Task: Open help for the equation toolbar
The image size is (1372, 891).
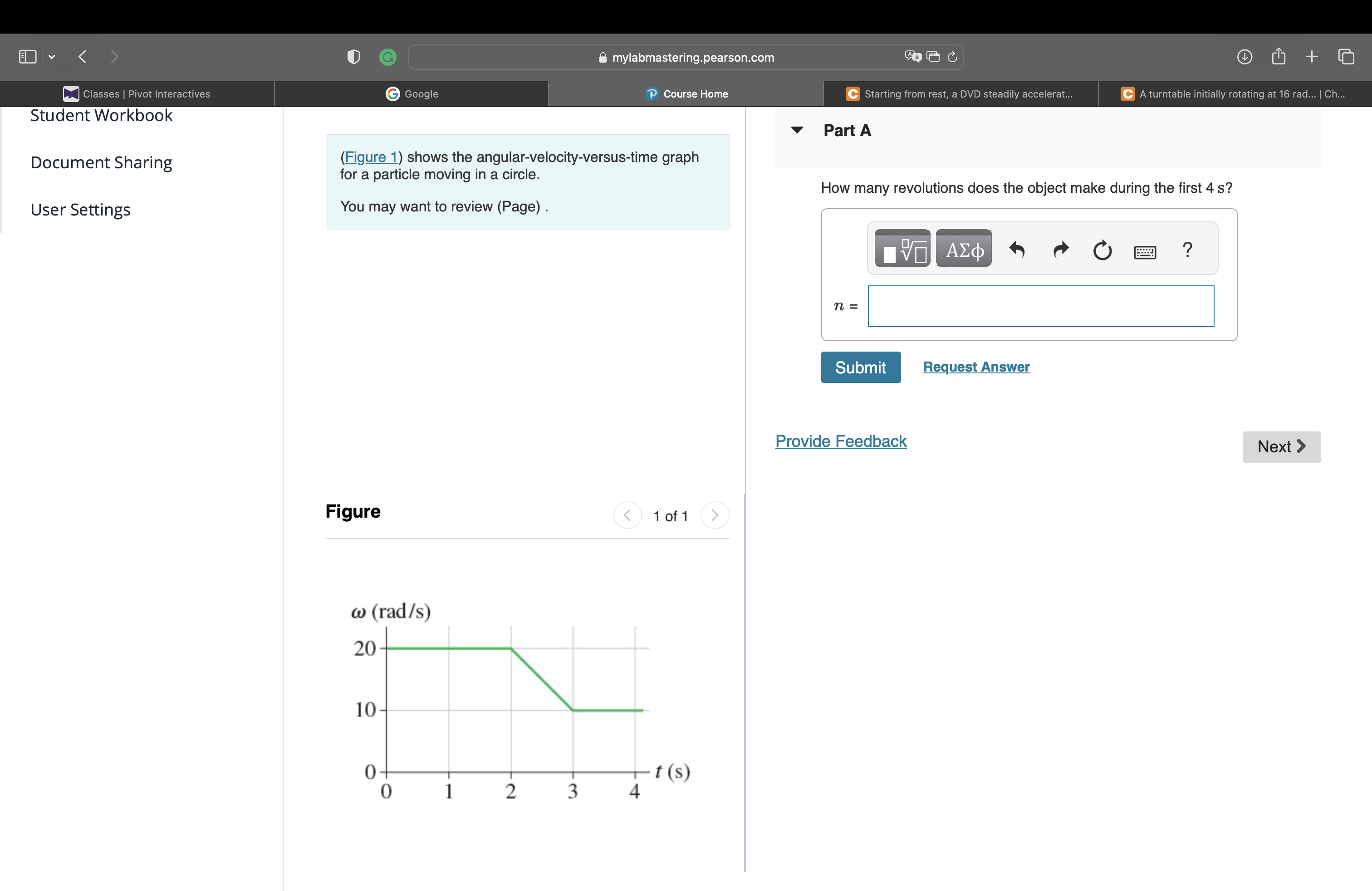Action: [x=1187, y=250]
